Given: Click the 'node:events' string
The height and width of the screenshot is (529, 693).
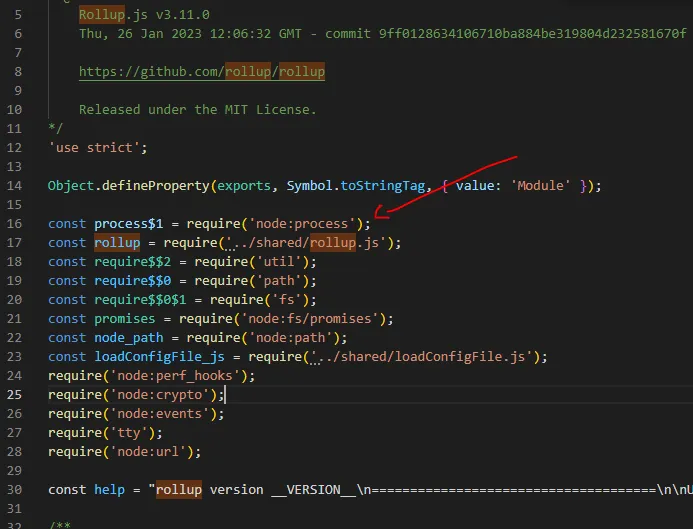Looking at the screenshot, I should point(160,414).
